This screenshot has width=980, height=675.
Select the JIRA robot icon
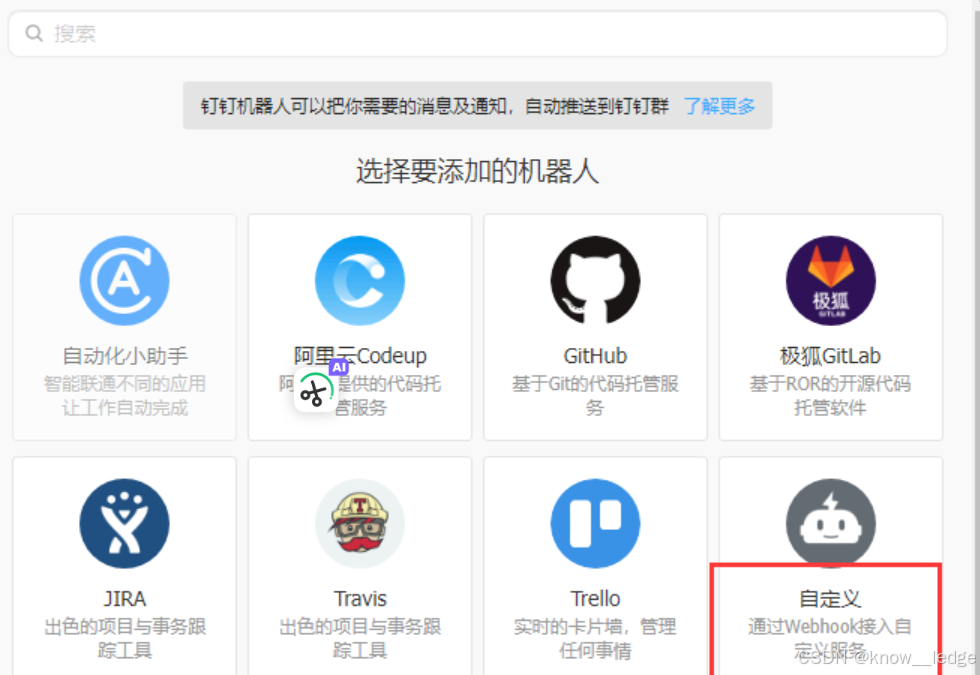[124, 524]
